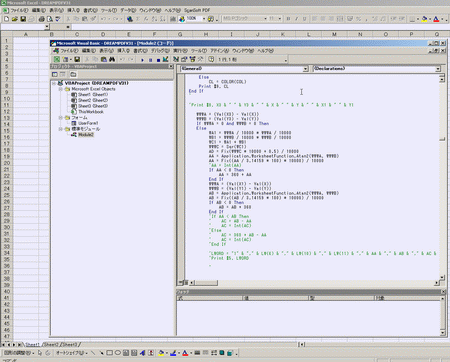Open the font name dropdown in Excel toolbar

coord(265,19)
